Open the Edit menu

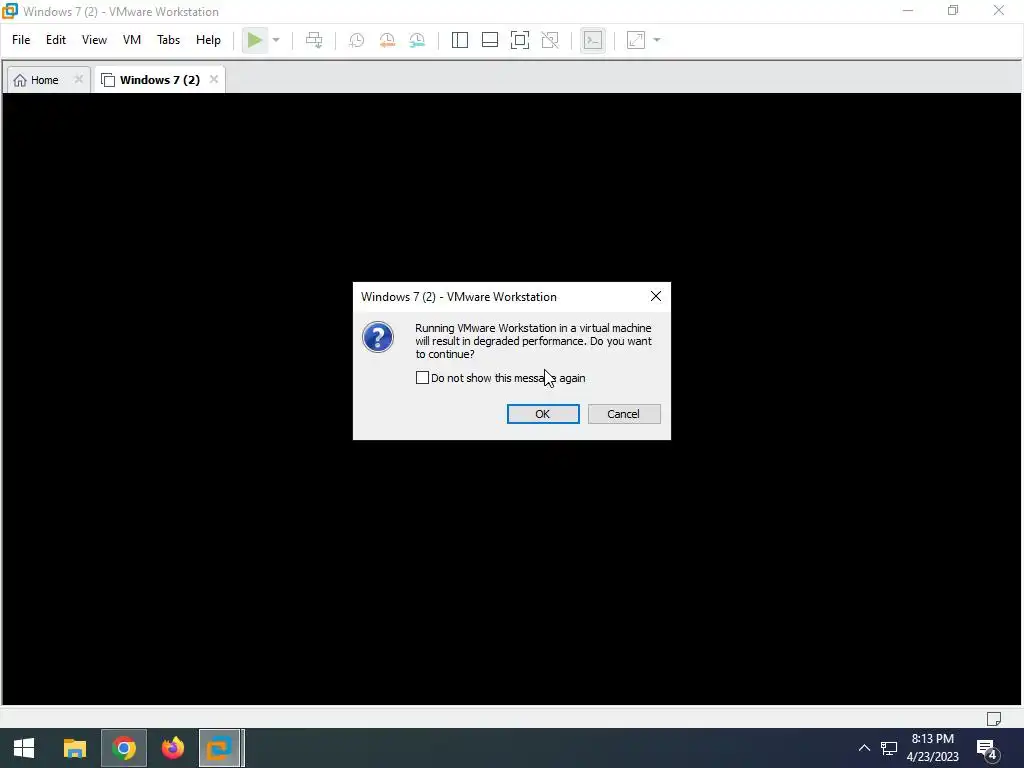(56, 40)
